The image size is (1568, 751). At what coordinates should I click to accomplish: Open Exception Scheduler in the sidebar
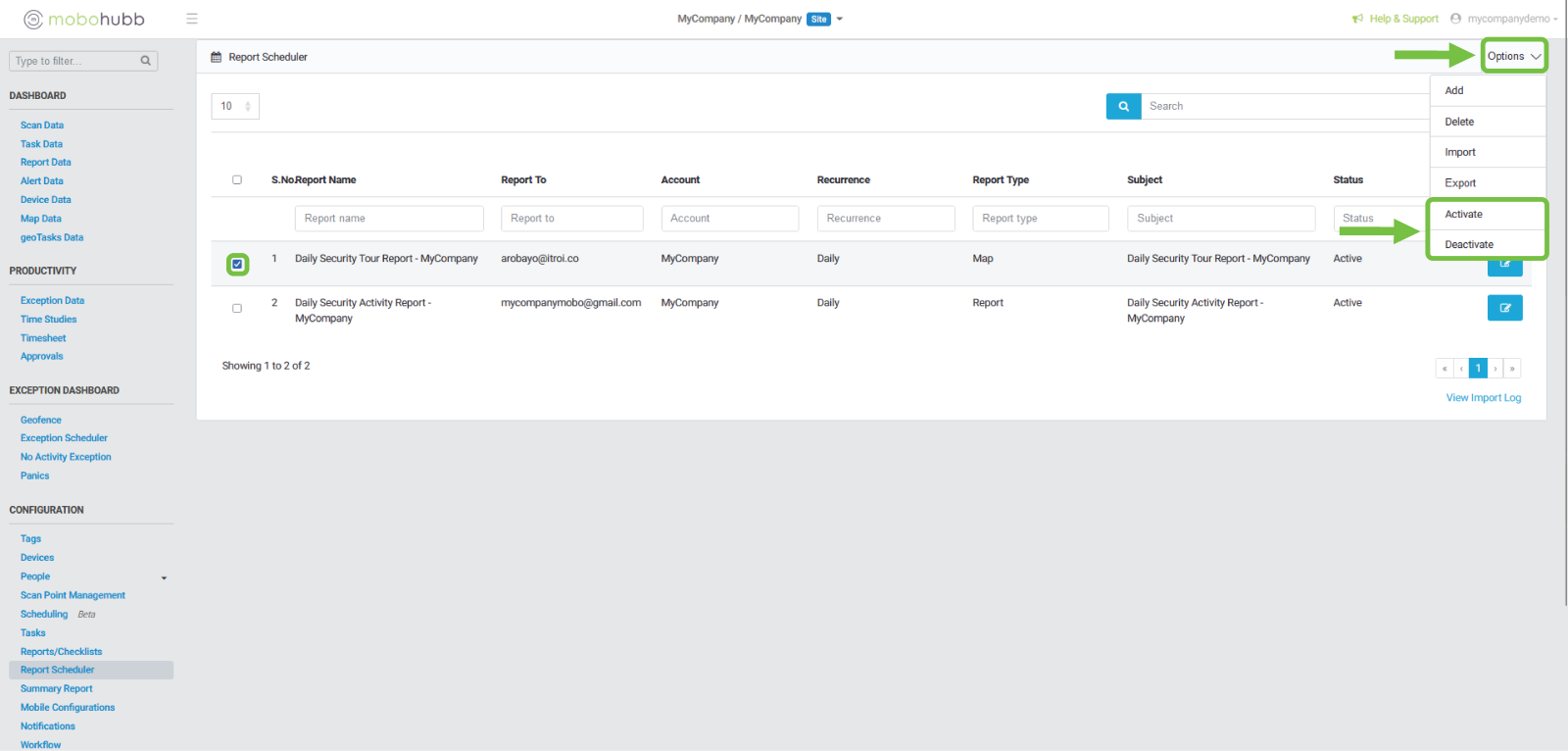(x=64, y=438)
